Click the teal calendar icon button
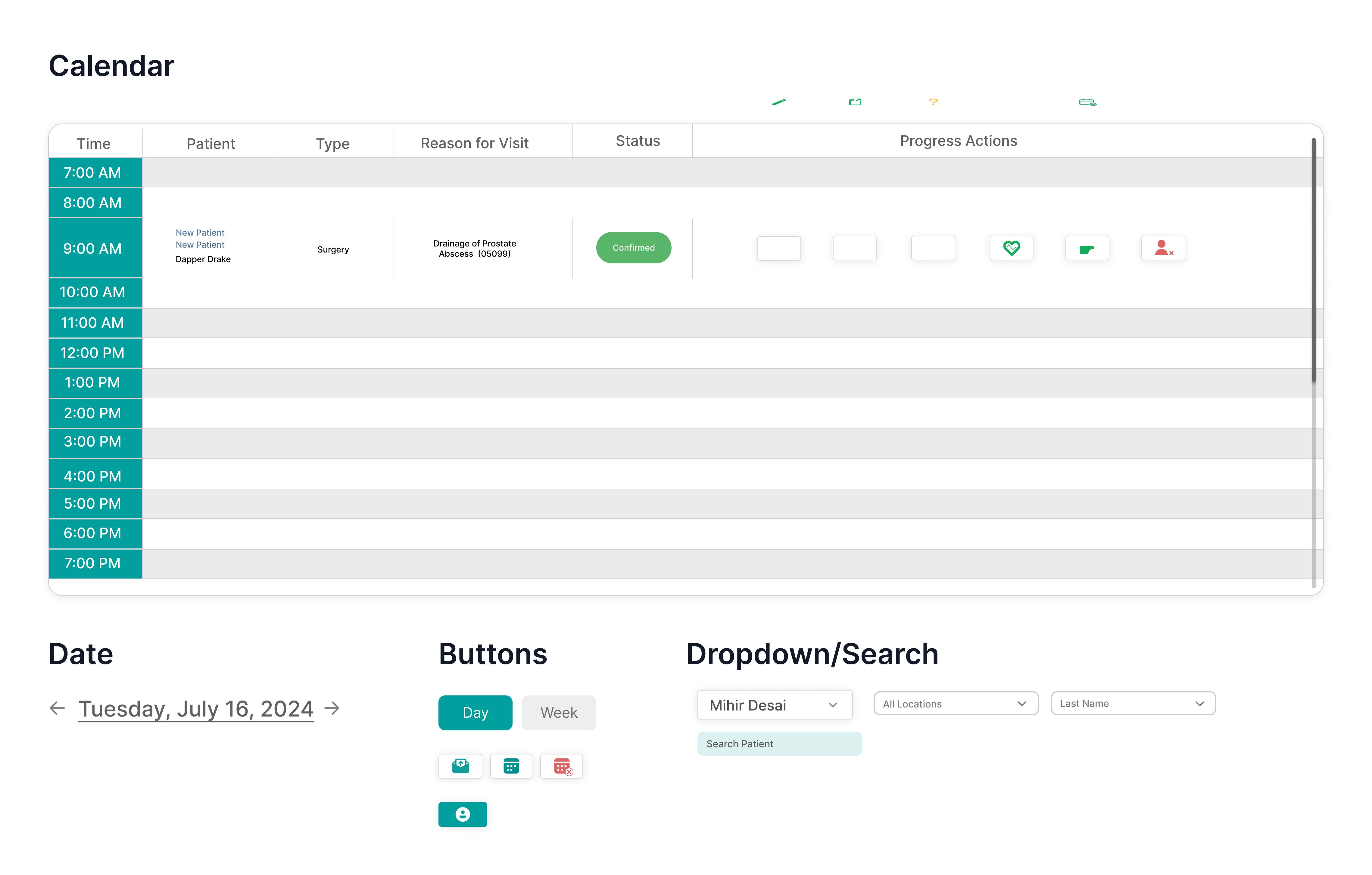The width and height of the screenshot is (1372, 875). (511, 766)
